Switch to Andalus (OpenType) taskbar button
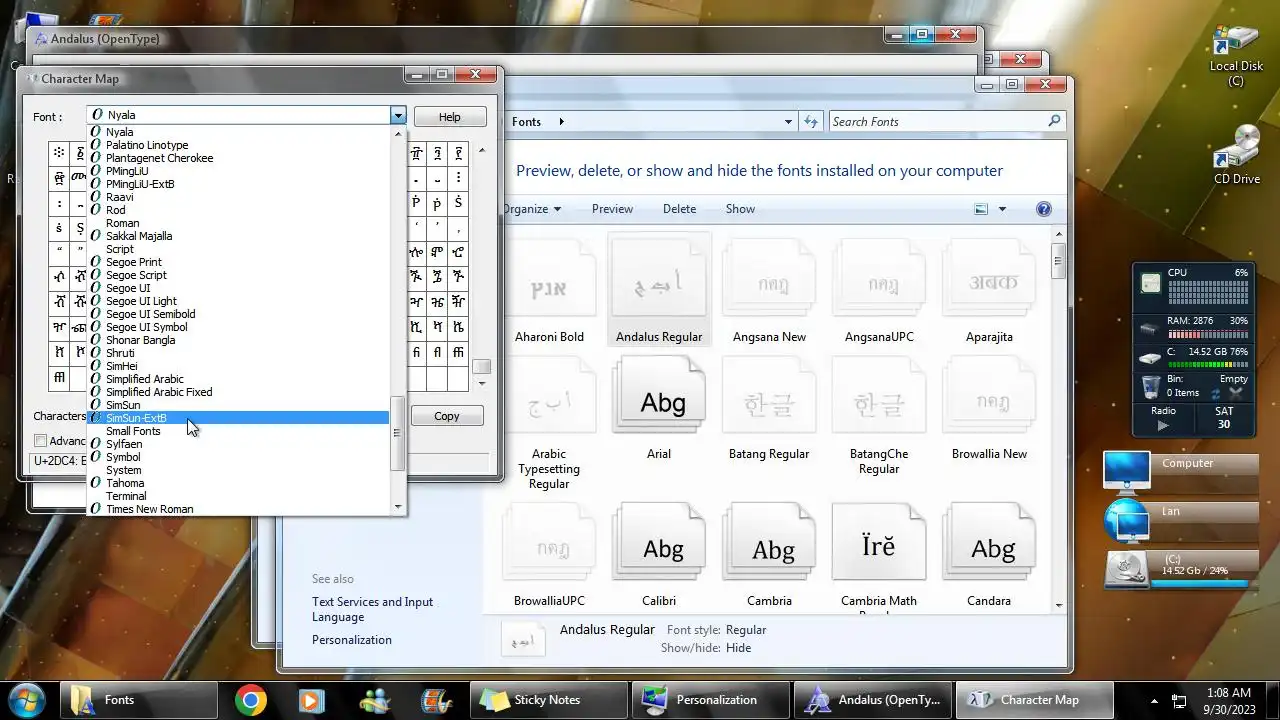1280x720 pixels. [x=874, y=700]
